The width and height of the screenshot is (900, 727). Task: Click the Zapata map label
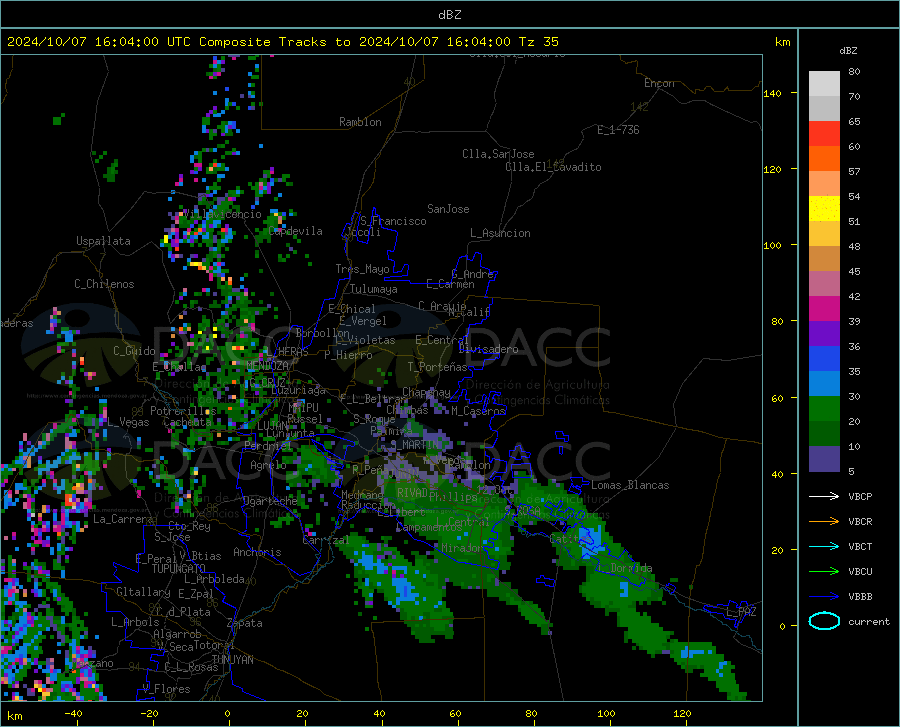[245, 623]
